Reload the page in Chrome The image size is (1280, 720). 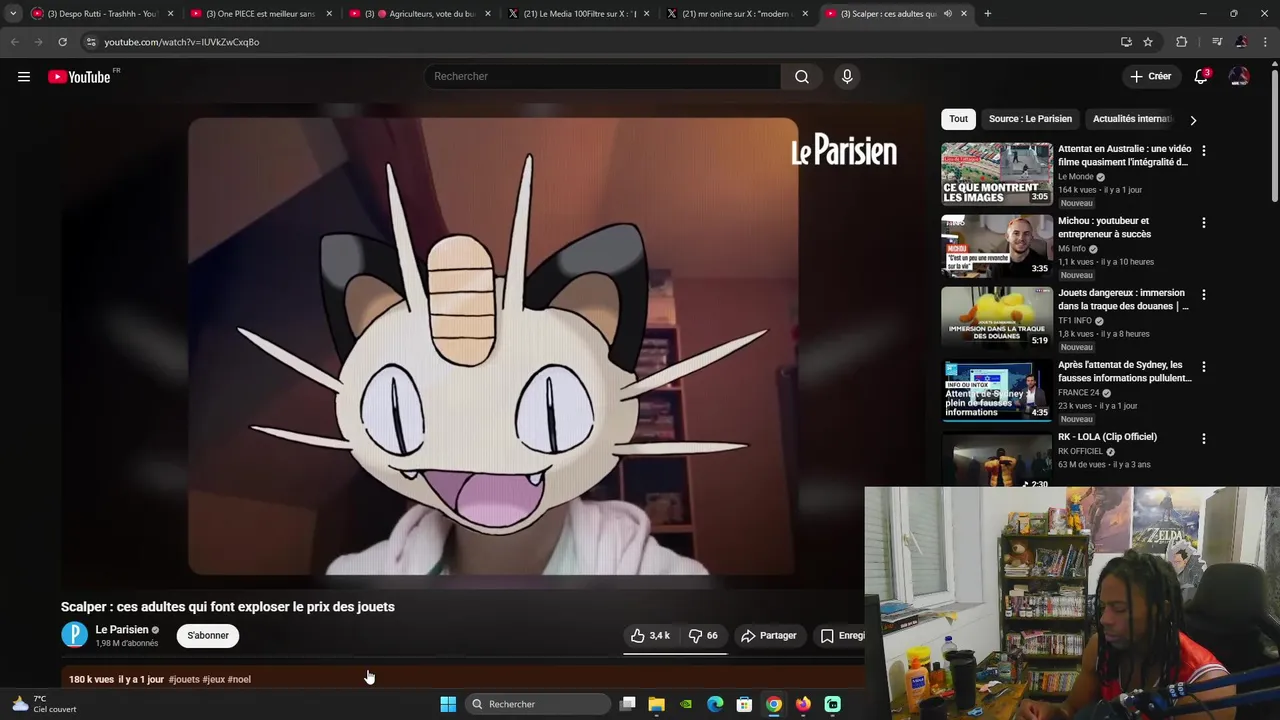click(x=62, y=42)
